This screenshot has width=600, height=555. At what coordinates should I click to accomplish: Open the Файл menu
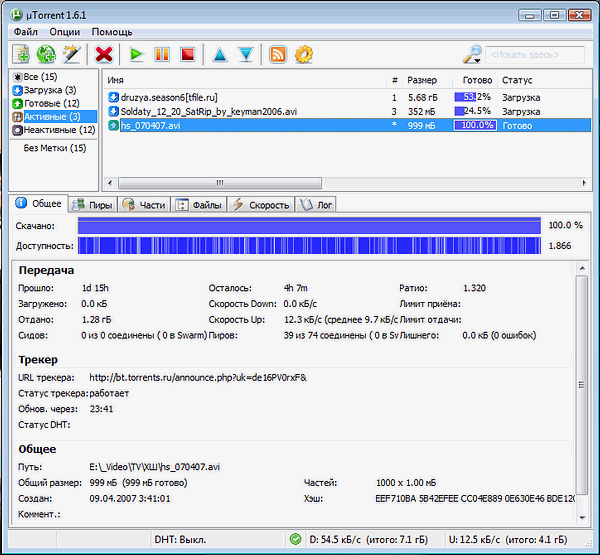pyautogui.click(x=25, y=32)
